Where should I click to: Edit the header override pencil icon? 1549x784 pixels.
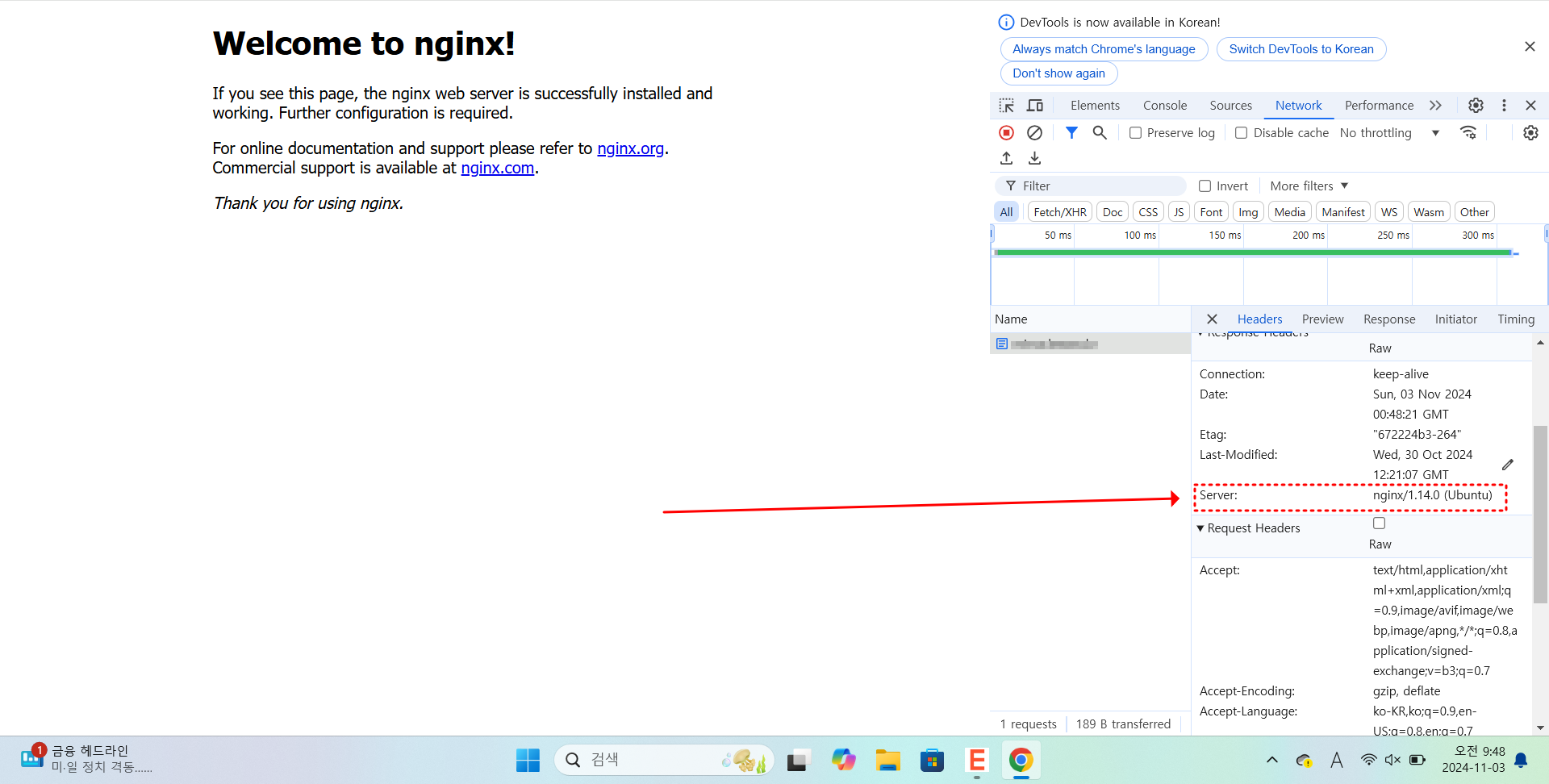[1508, 465]
